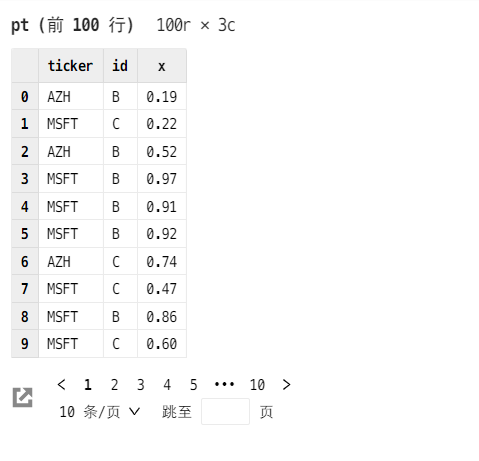Click the id column header
This screenshot has width=479, height=461.
click(x=120, y=66)
